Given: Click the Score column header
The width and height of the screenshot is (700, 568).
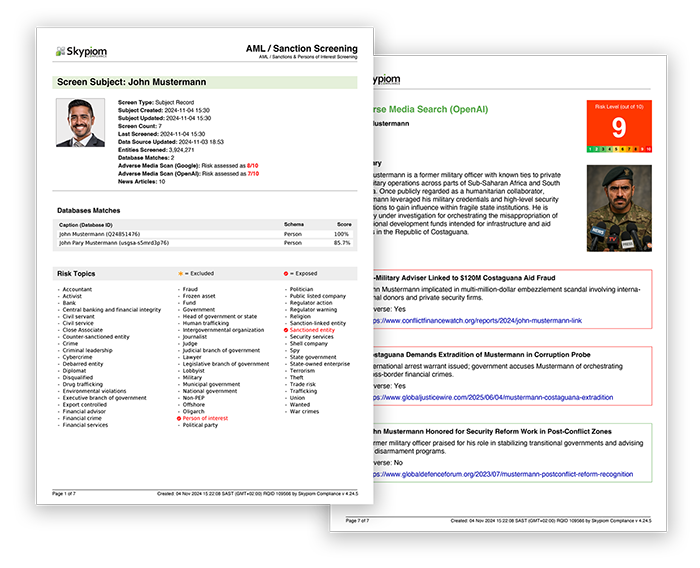Looking at the screenshot, I should coord(340,225).
